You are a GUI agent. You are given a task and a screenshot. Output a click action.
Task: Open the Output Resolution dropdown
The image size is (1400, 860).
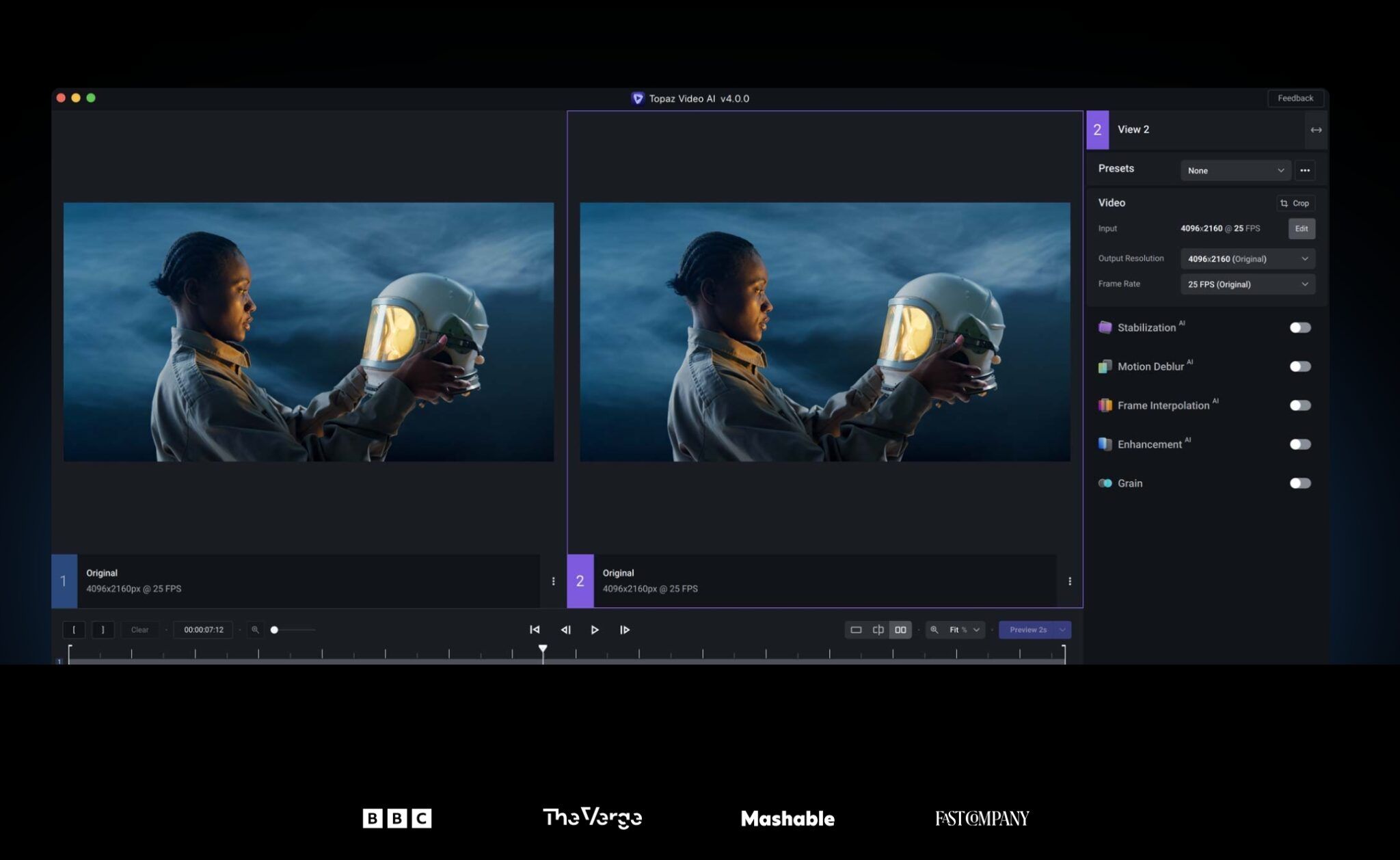[x=1247, y=258]
